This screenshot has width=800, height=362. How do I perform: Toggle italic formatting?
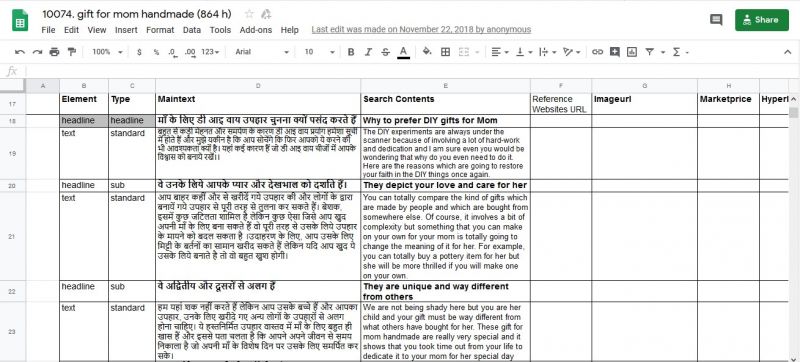(368, 52)
